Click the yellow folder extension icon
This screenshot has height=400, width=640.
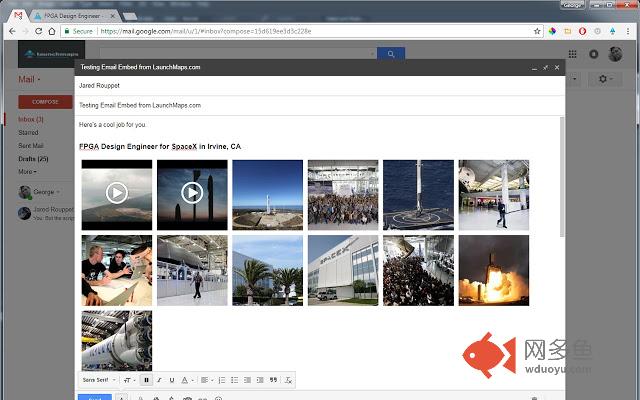567,31
